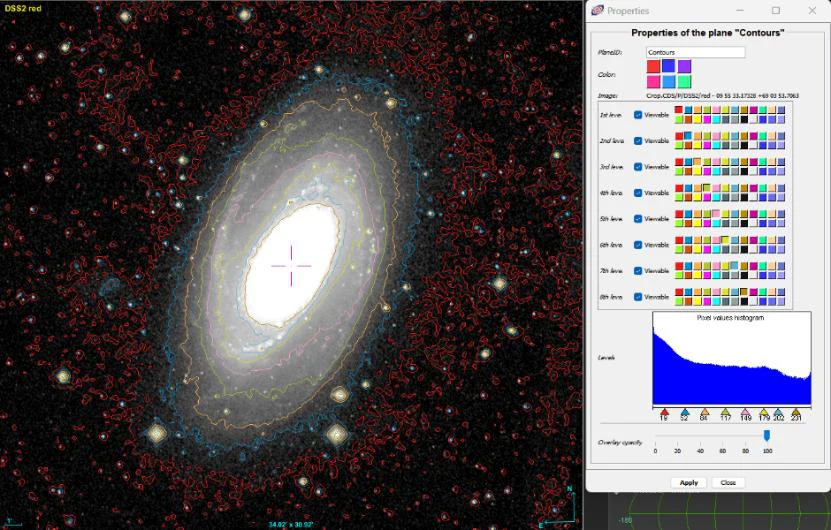Screen dimensions: 831x530
Task: Hide the 8th contour level via Viewable
Action: click(638, 296)
